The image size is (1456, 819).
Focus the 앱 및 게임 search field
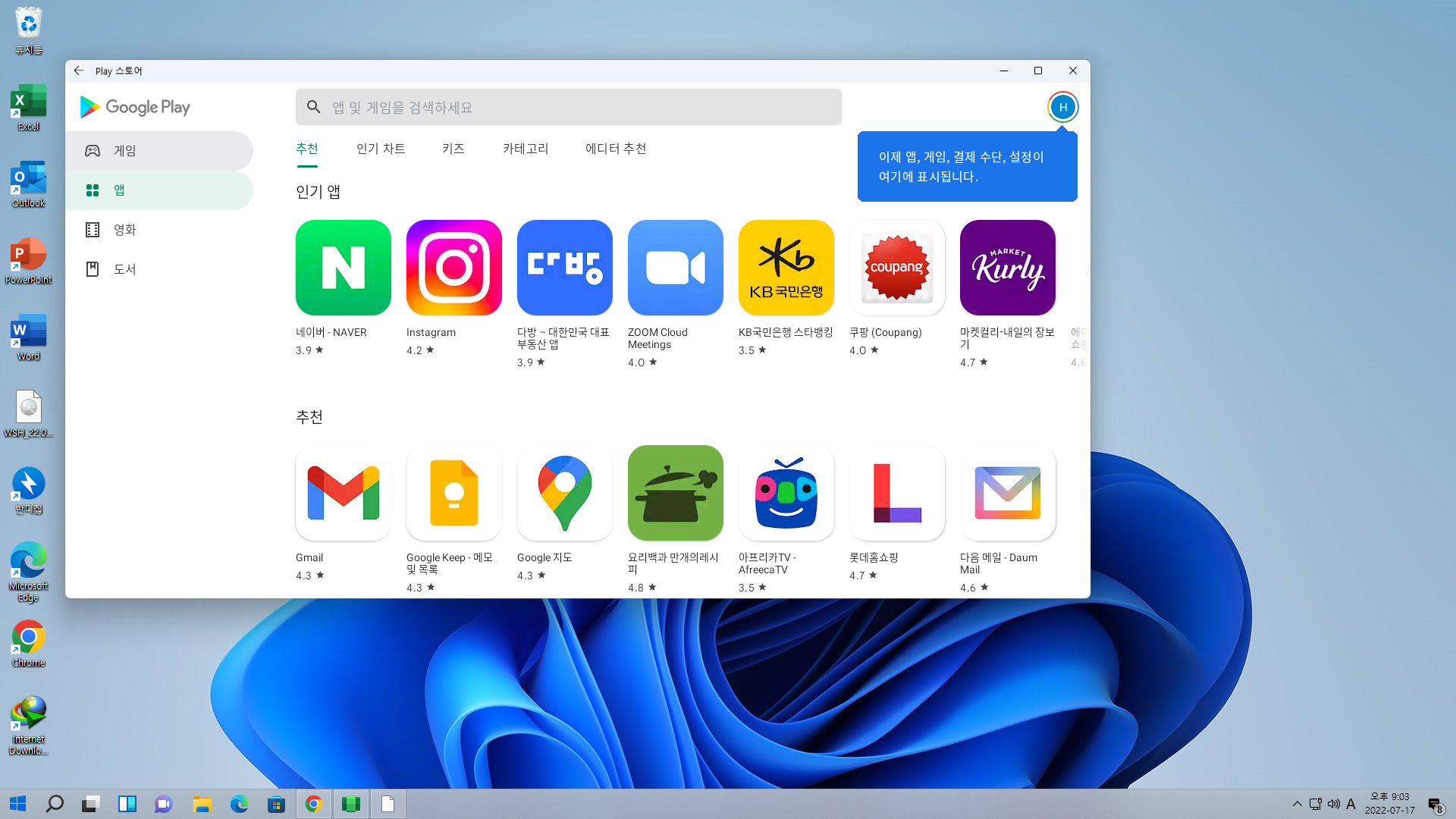[569, 107]
